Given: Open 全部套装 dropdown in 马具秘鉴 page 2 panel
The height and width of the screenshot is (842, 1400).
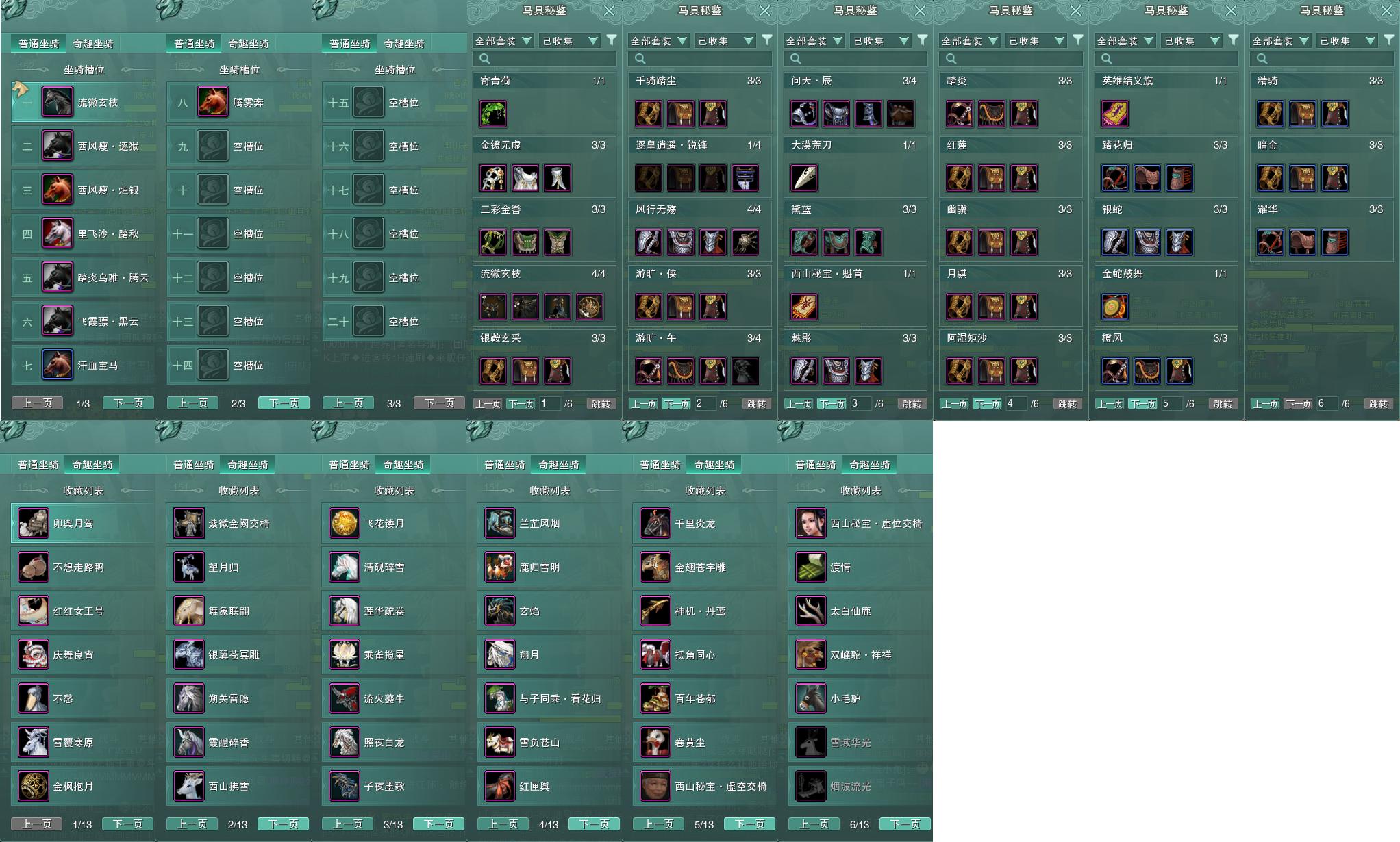Looking at the screenshot, I should click(x=659, y=41).
